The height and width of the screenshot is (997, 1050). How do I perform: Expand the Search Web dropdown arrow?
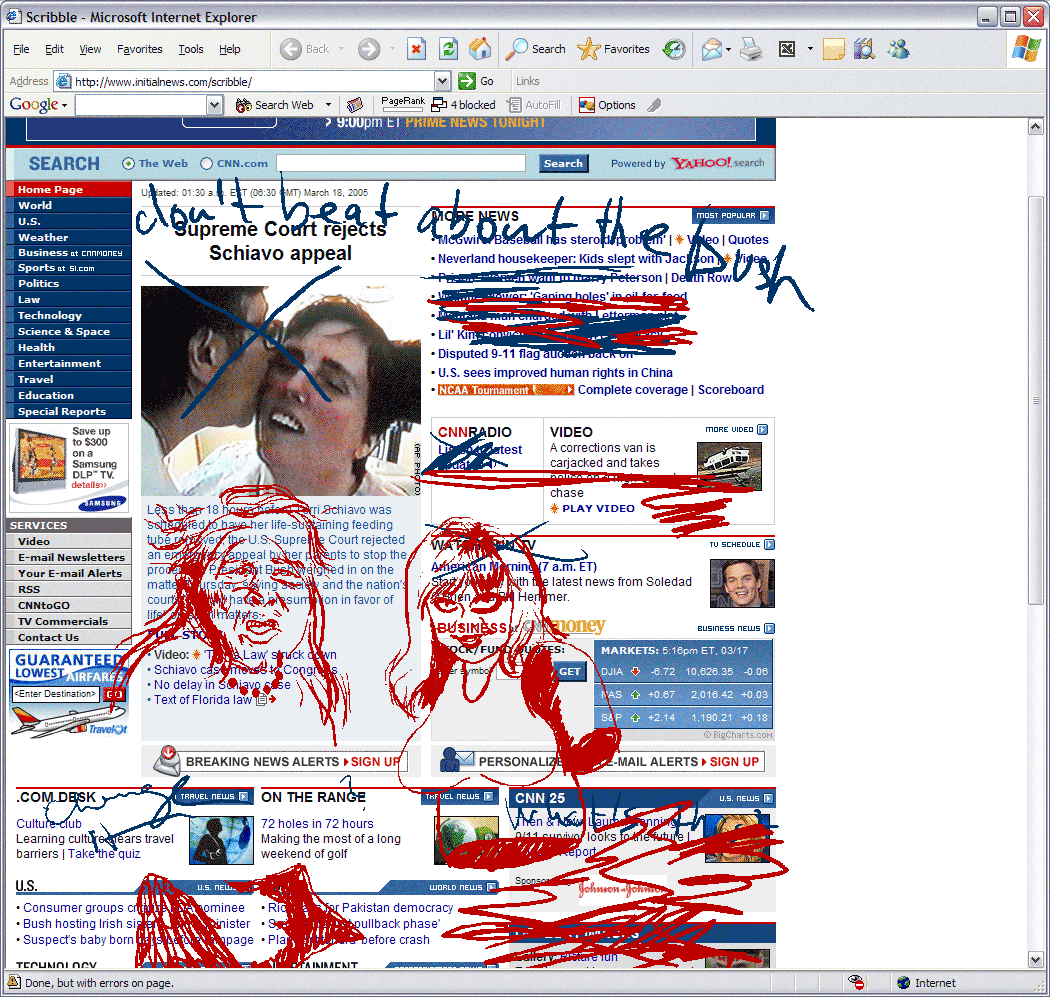coord(328,105)
